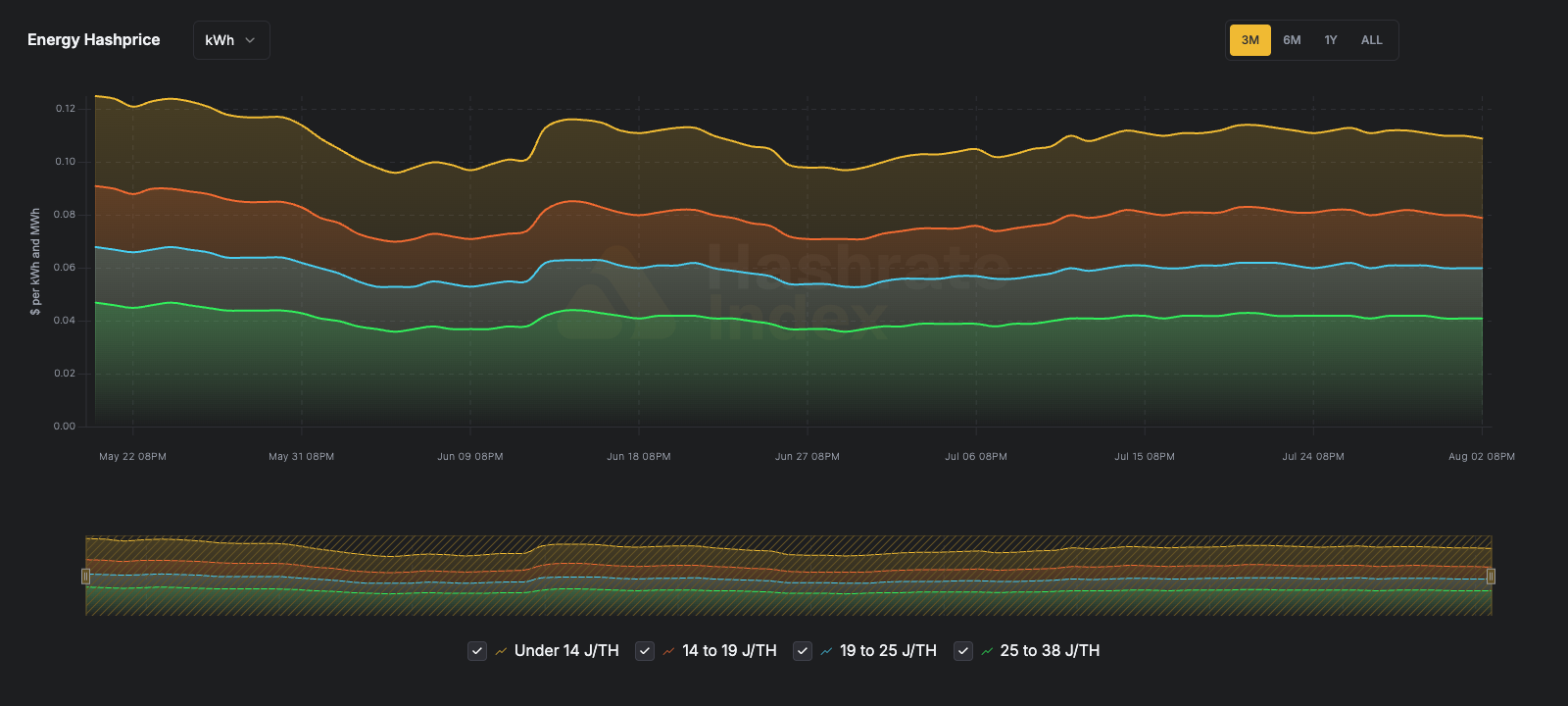Image resolution: width=1568 pixels, height=706 pixels.
Task: Click the Energy Hashprice chart title
Action: [x=94, y=40]
